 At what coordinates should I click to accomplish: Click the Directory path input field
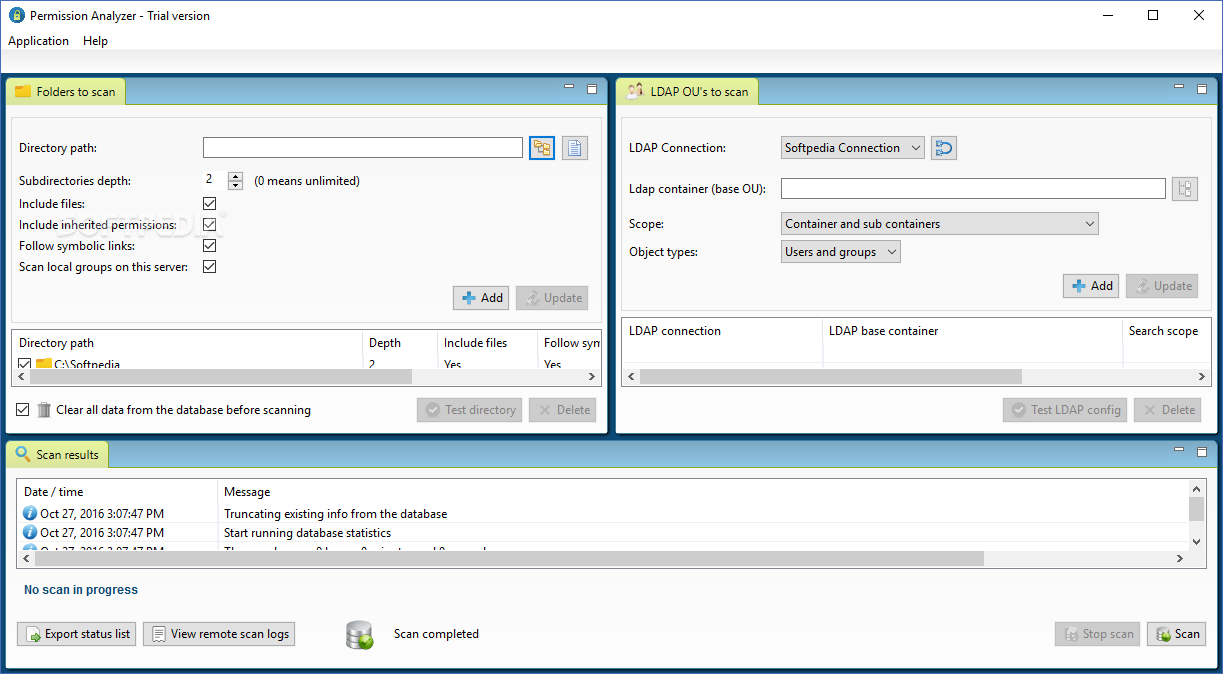pyautogui.click(x=363, y=148)
